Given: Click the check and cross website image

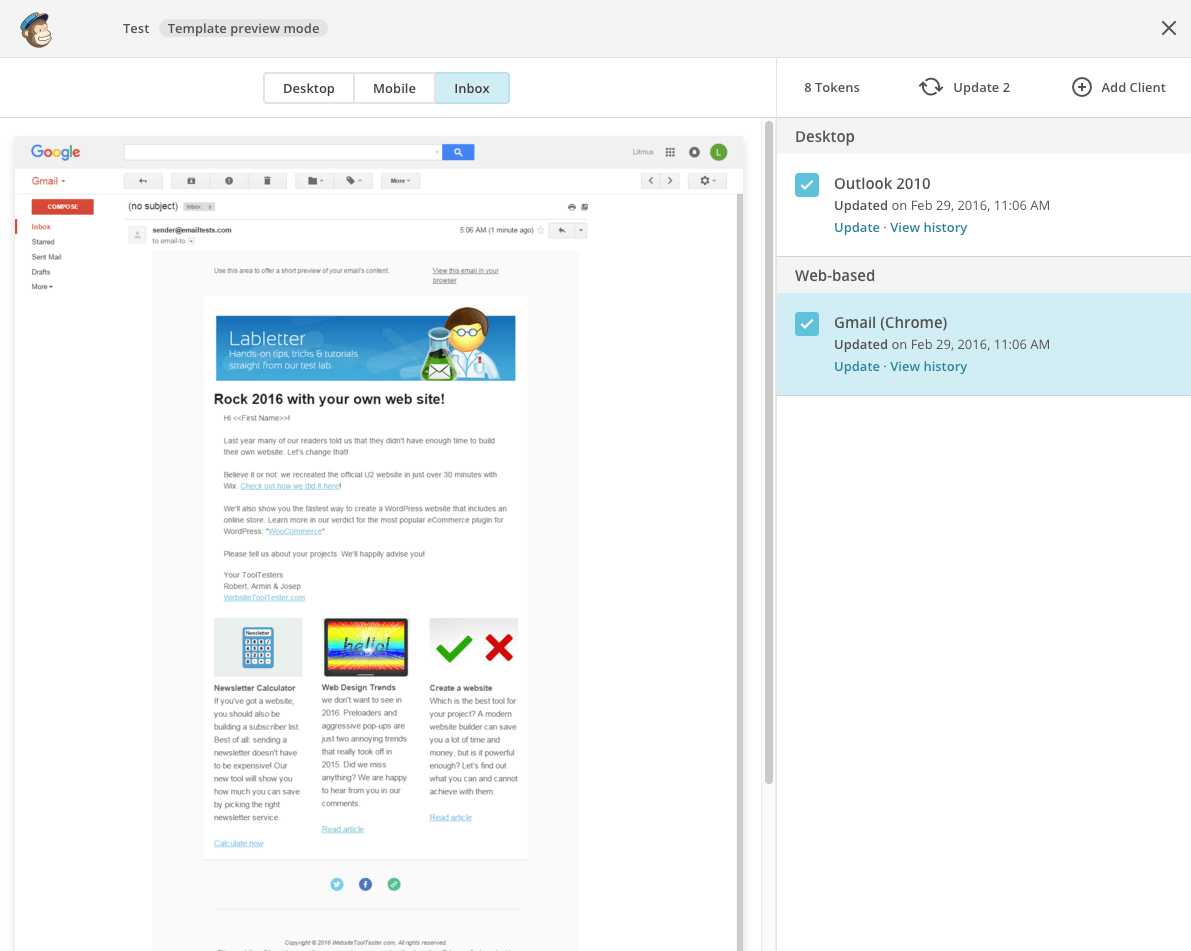Looking at the screenshot, I should 473,647.
